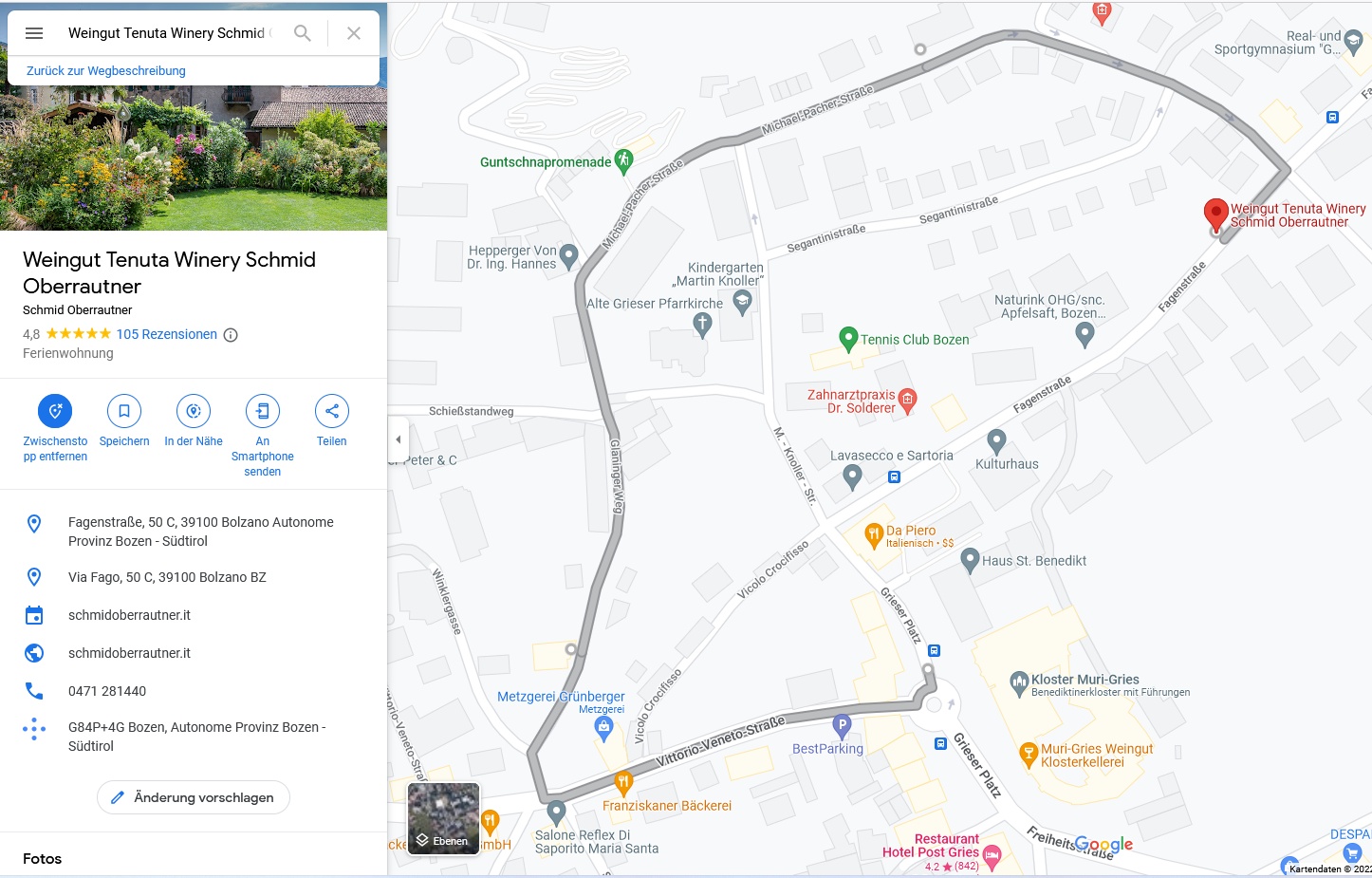Screen dimensions: 1372x878
Task: Open the hamburger main menu
Action: [x=34, y=33]
